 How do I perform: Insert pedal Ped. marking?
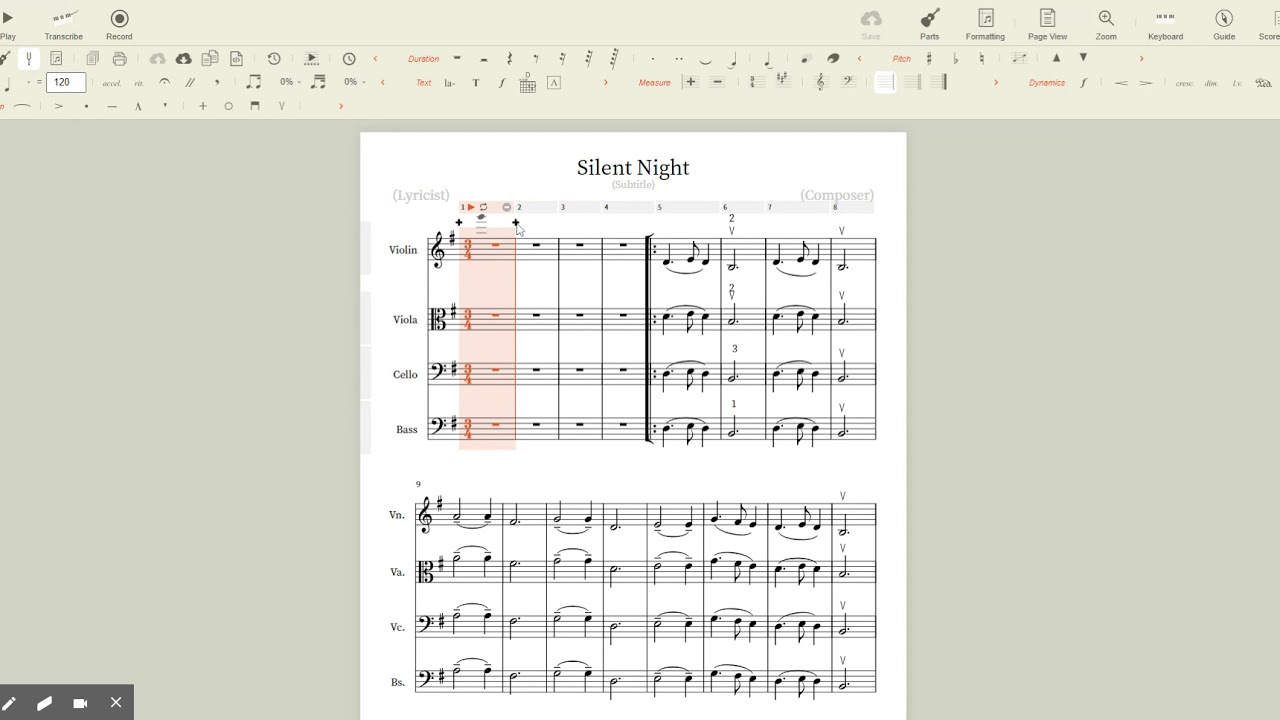pos(1263,83)
